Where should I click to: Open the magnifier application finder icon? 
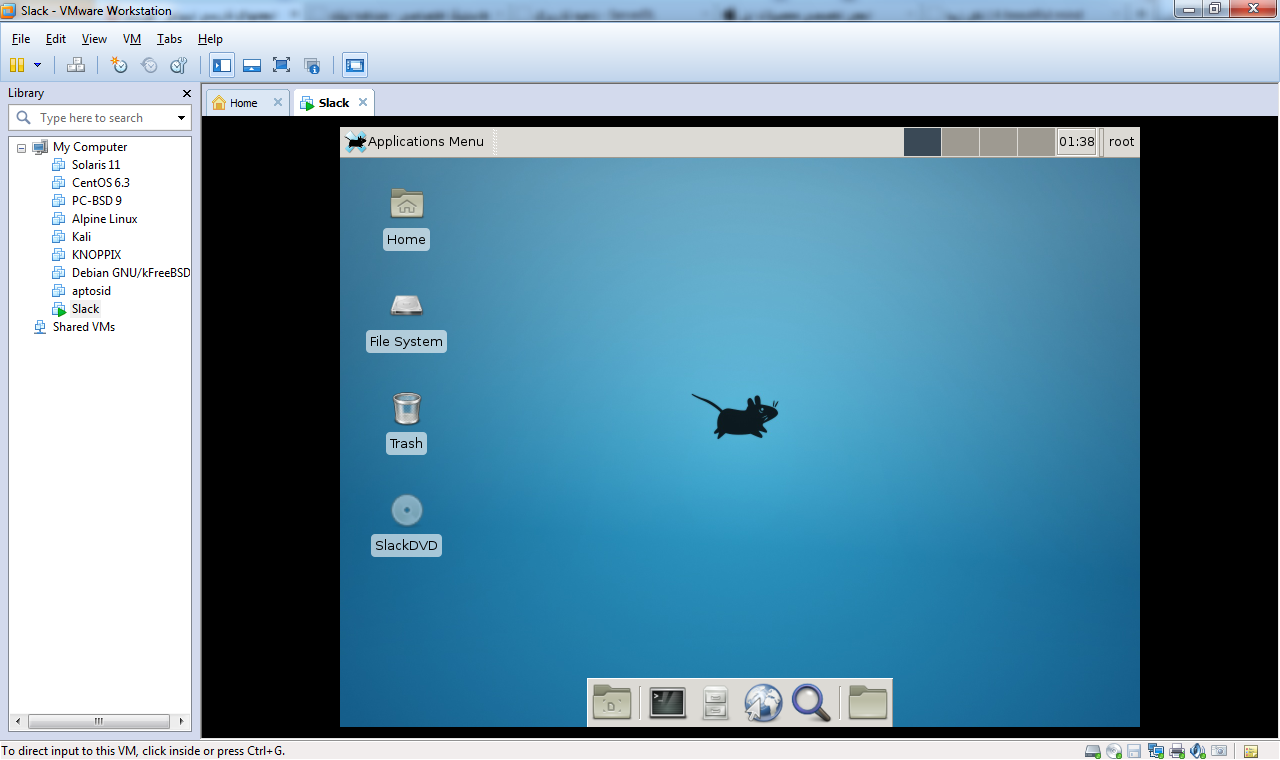pyautogui.click(x=811, y=703)
